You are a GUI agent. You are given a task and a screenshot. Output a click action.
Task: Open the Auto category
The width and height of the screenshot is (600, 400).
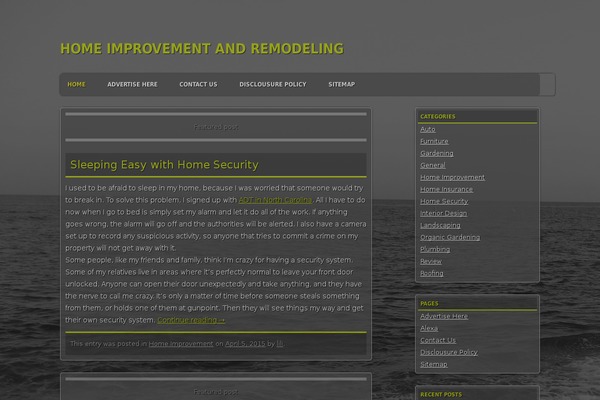[x=427, y=129]
